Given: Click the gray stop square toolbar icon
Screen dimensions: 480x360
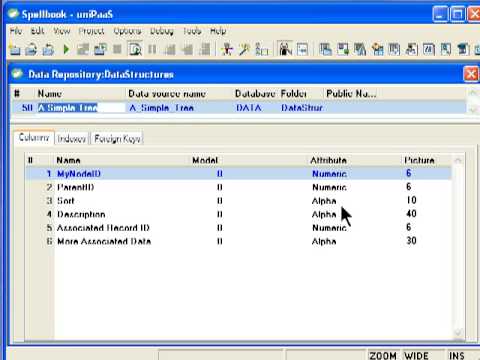Looking at the screenshot, I should point(117,49).
